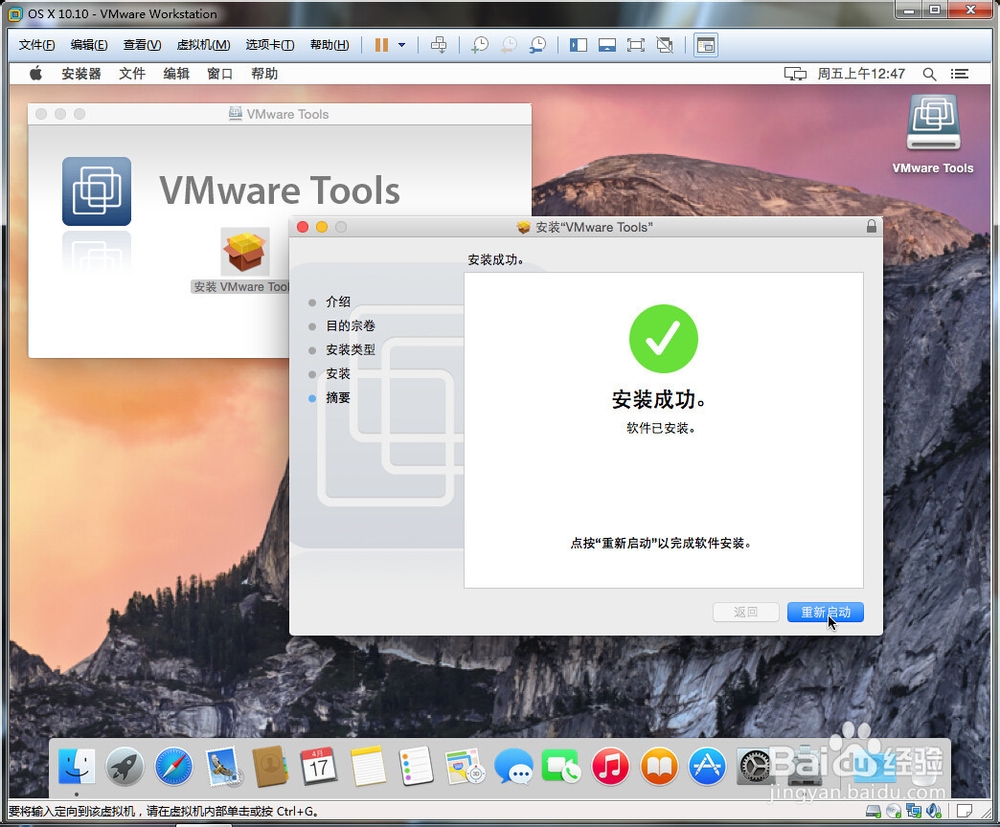Screen dimensions: 1000x827
Task: Open App Store icon in Dock
Action: pyautogui.click(x=707, y=766)
